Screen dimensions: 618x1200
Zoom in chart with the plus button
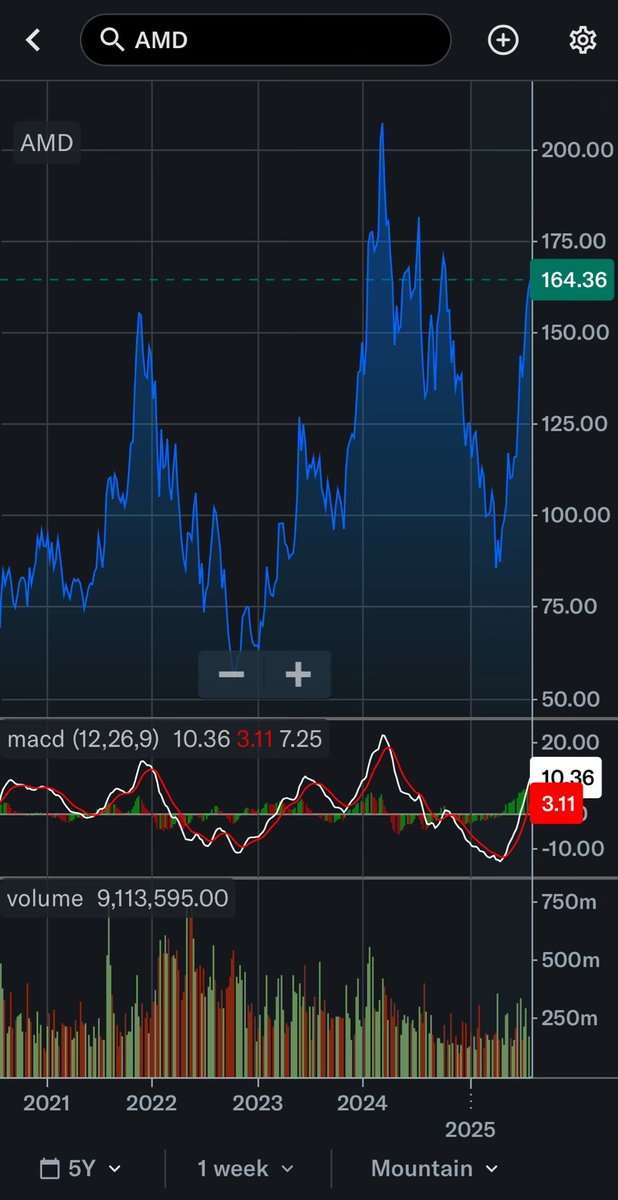coord(298,674)
